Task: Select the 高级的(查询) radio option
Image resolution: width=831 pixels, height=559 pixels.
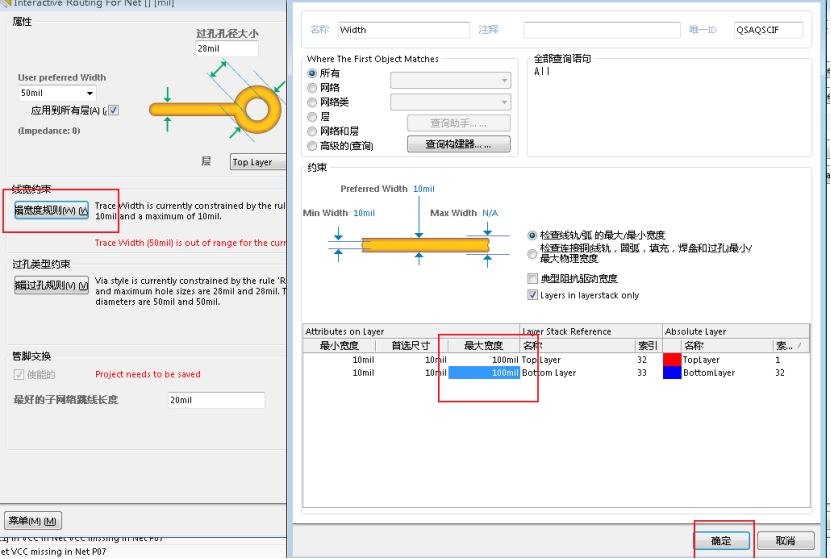Action: pyautogui.click(x=312, y=146)
